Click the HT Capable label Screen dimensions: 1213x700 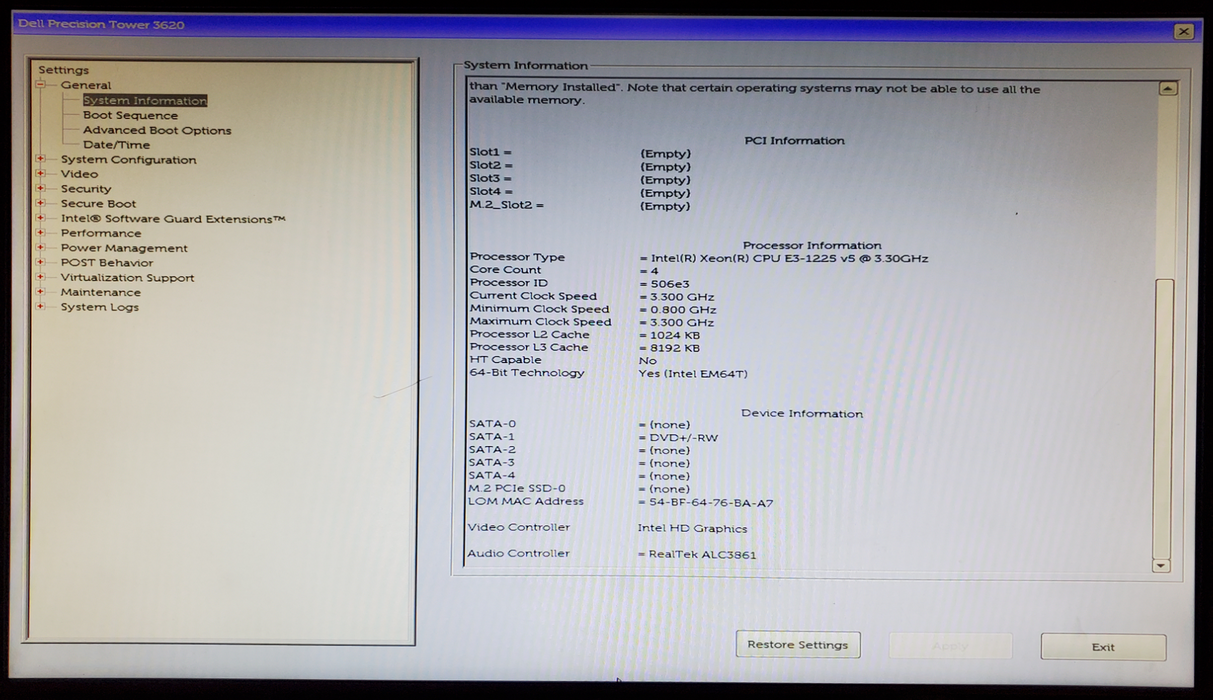pyautogui.click(x=506, y=360)
